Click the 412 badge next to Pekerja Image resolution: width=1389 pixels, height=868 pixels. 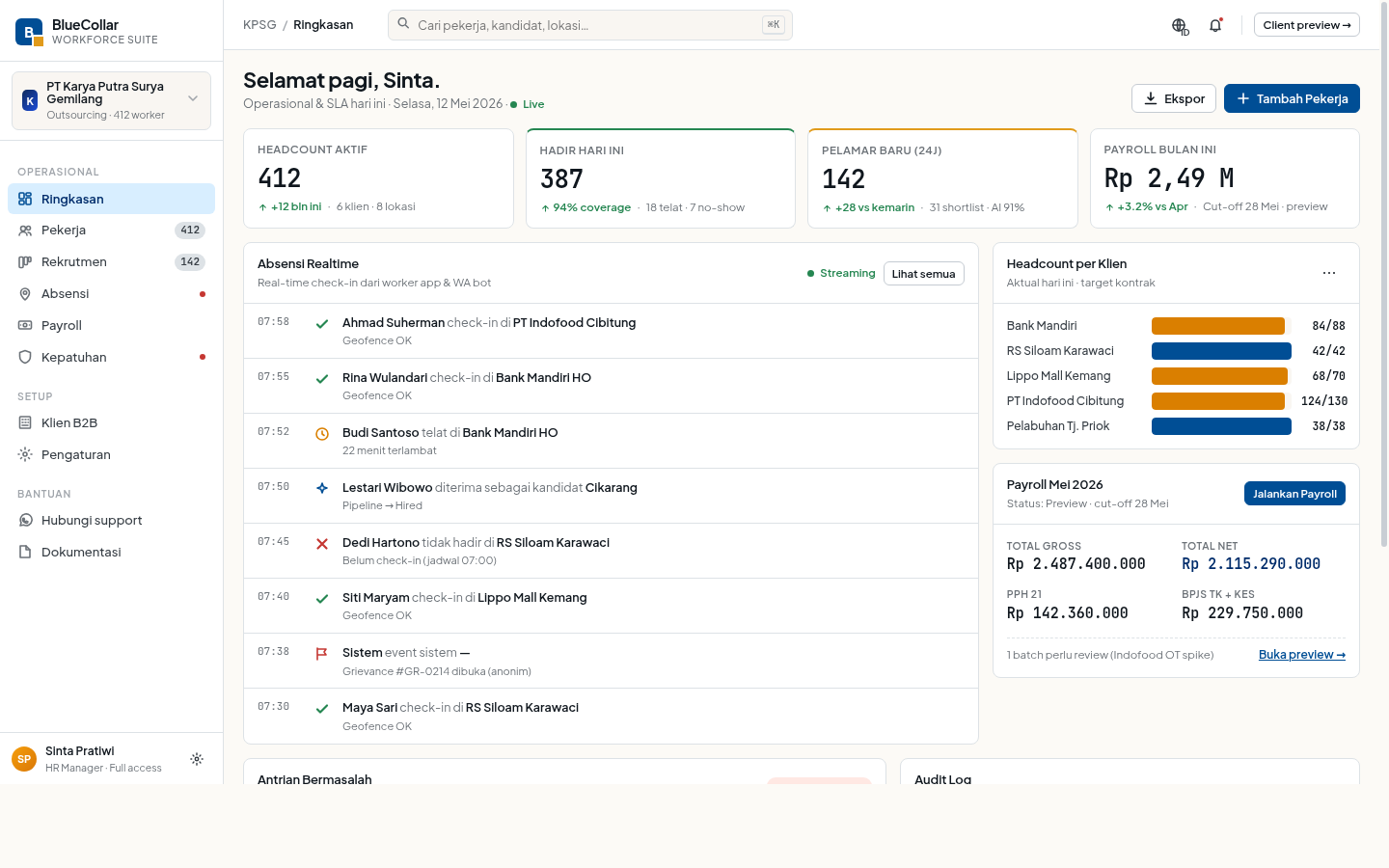pos(190,231)
